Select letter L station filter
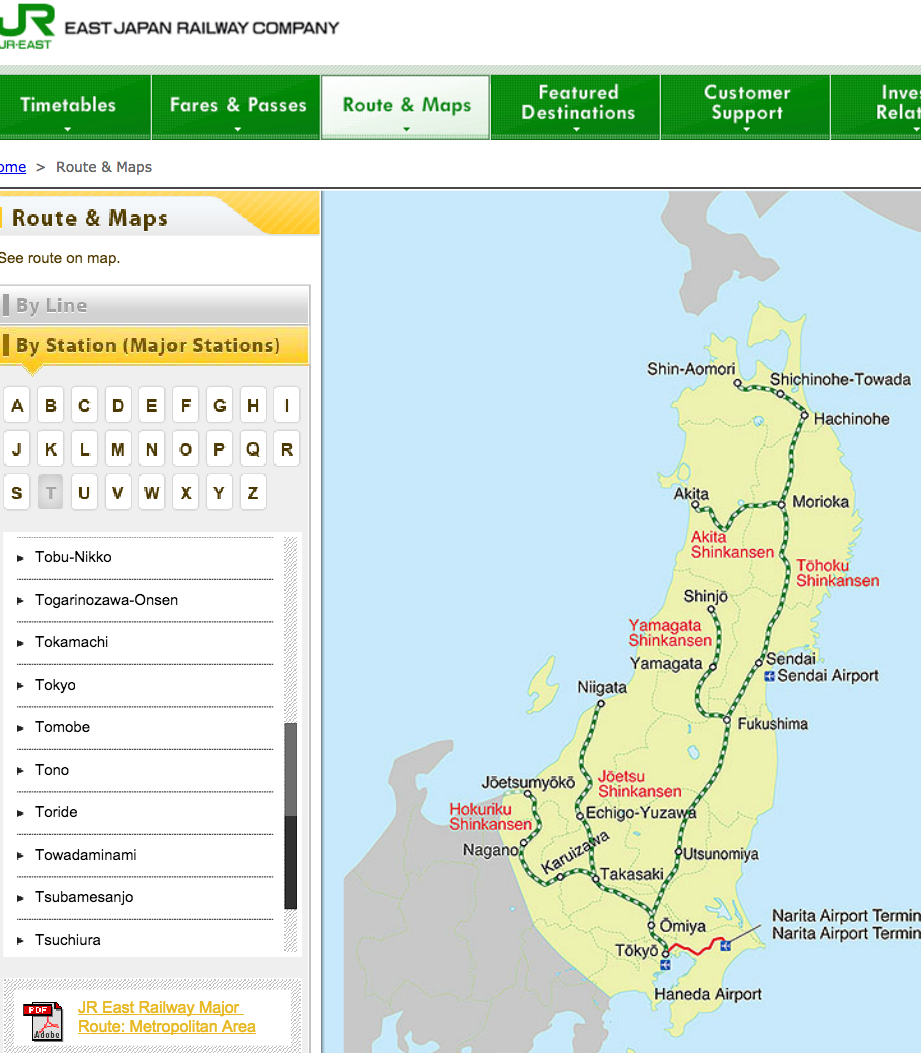The width and height of the screenshot is (921, 1053). pyautogui.click(x=84, y=449)
